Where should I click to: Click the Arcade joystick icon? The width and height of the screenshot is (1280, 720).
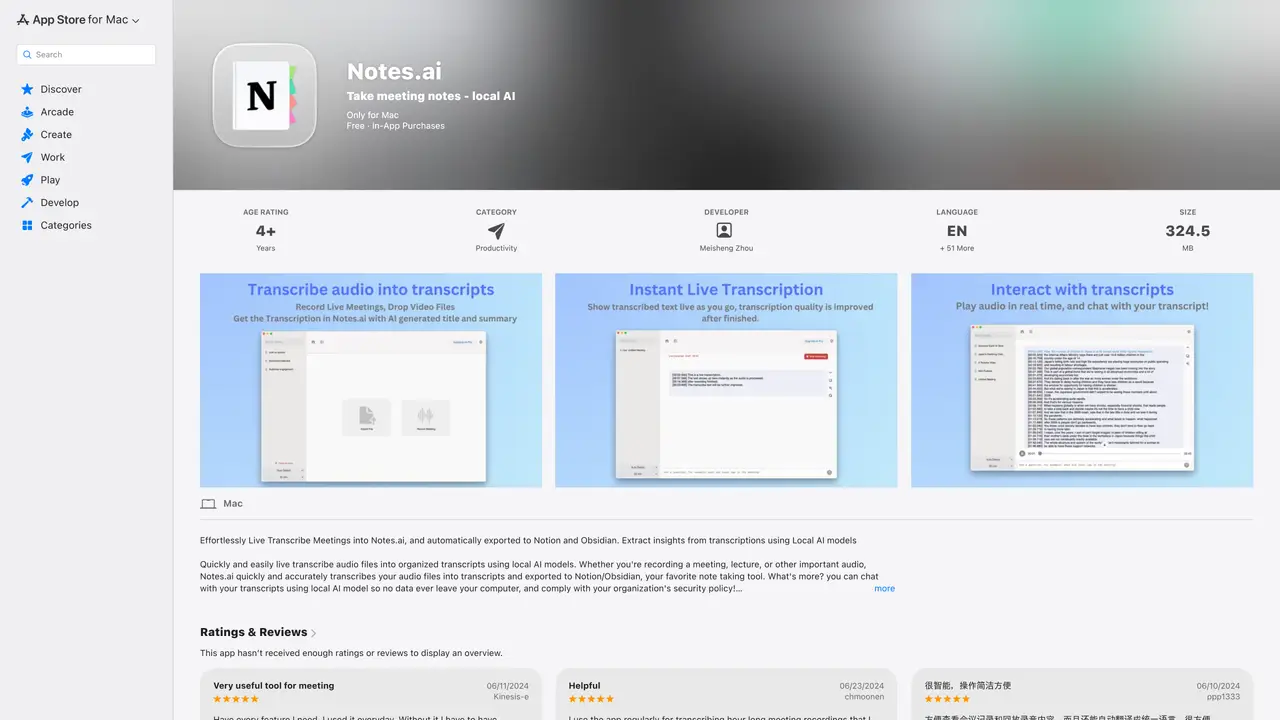point(27,112)
